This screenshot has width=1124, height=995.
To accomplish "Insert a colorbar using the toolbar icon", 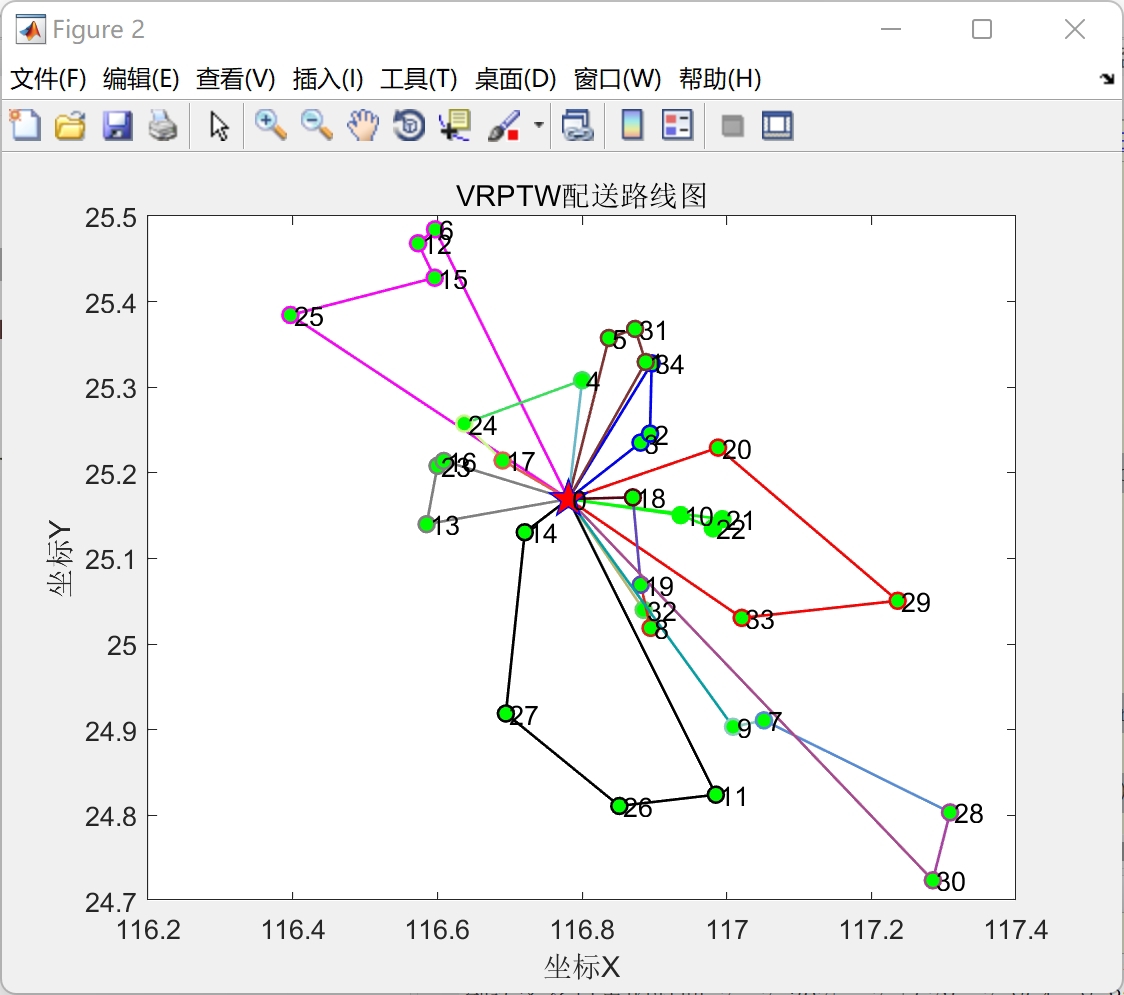I will tap(632, 125).
